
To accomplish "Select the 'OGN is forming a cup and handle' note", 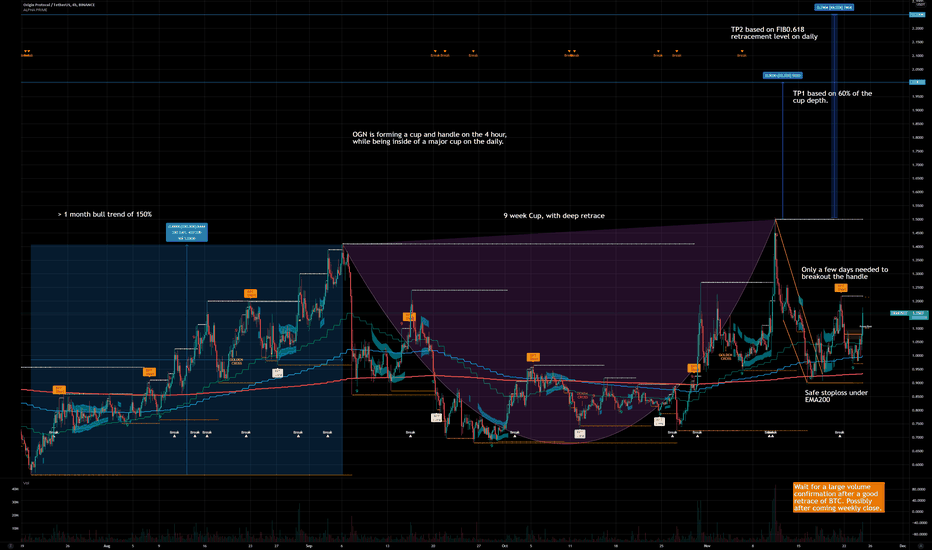I will 429,138.
